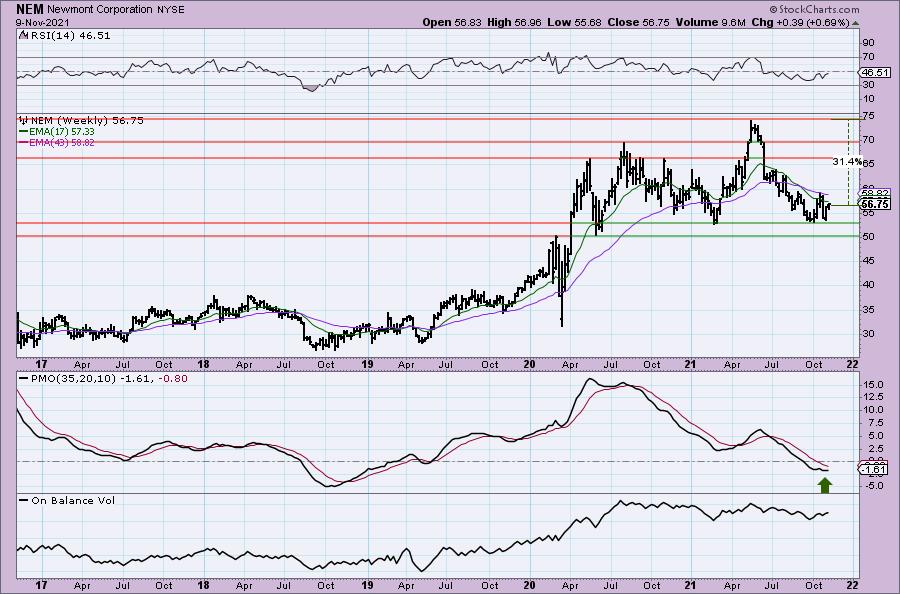Click the 17 year label on bottom axis
The width and height of the screenshot is (900, 594).
click(41, 585)
